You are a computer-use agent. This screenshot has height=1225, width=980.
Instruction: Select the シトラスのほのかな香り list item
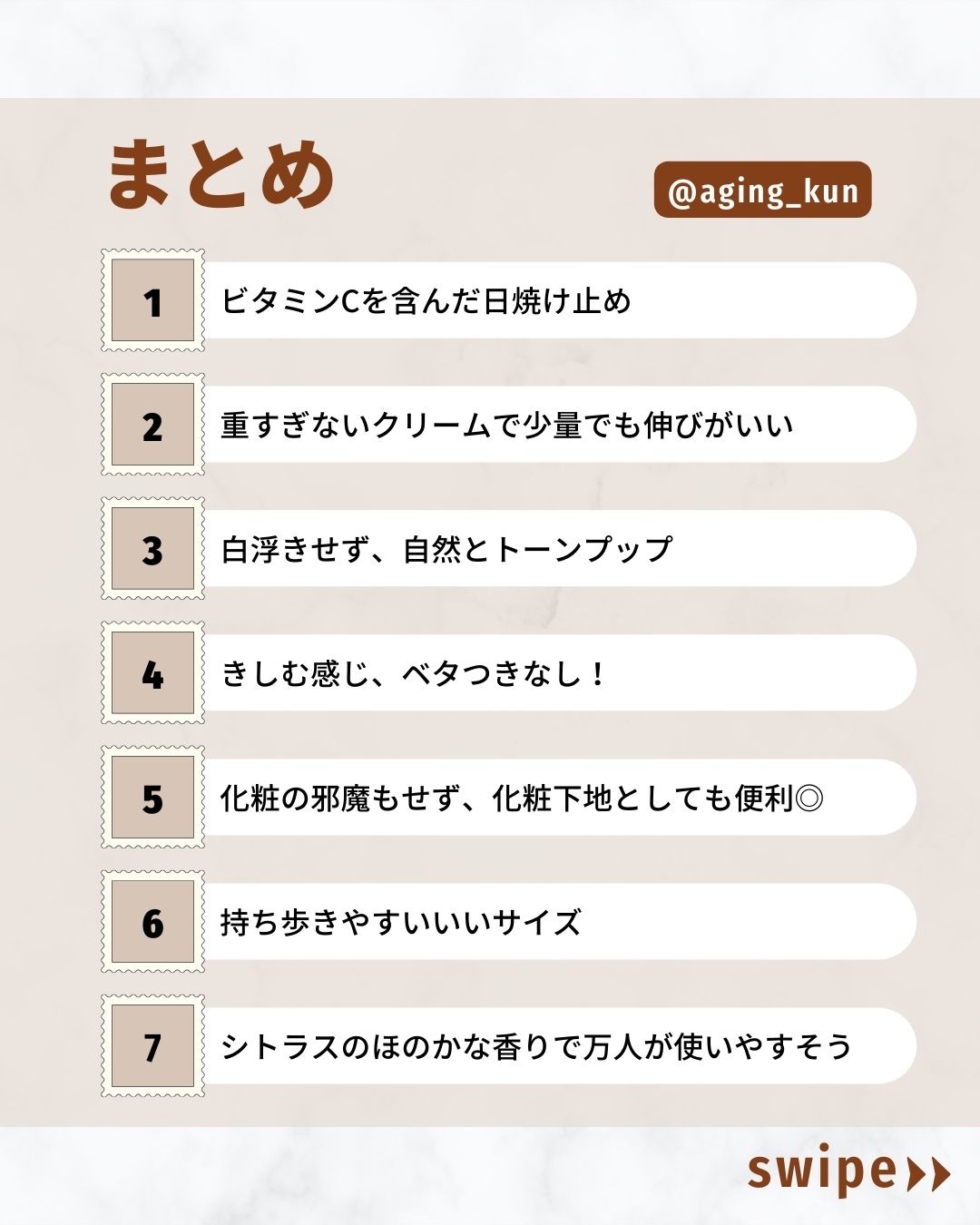[535, 1047]
